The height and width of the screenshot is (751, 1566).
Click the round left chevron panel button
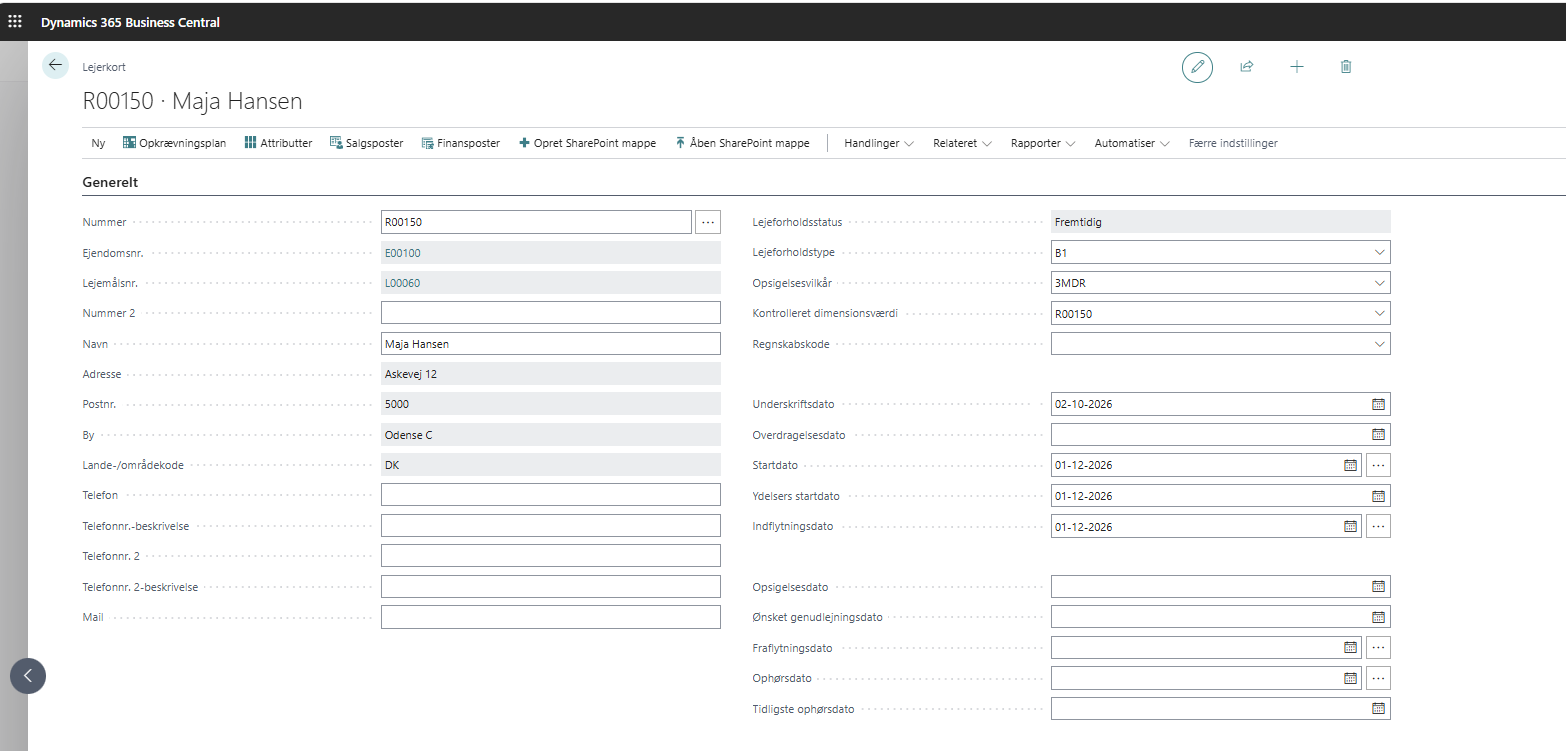click(x=28, y=675)
